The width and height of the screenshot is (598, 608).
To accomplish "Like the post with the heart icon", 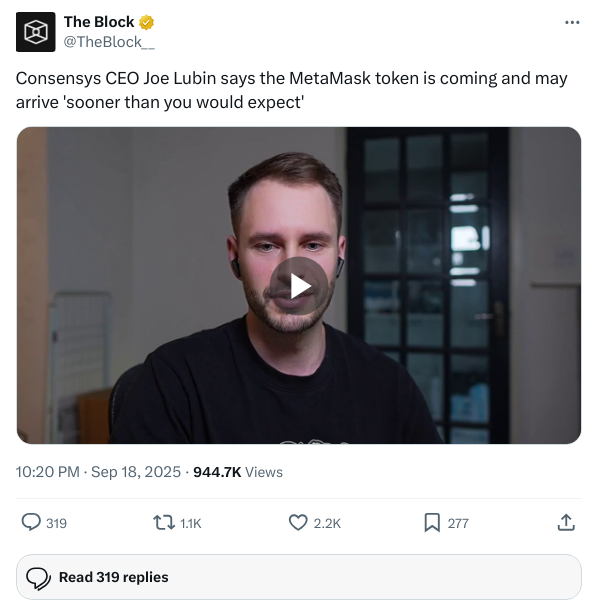I will (298, 523).
